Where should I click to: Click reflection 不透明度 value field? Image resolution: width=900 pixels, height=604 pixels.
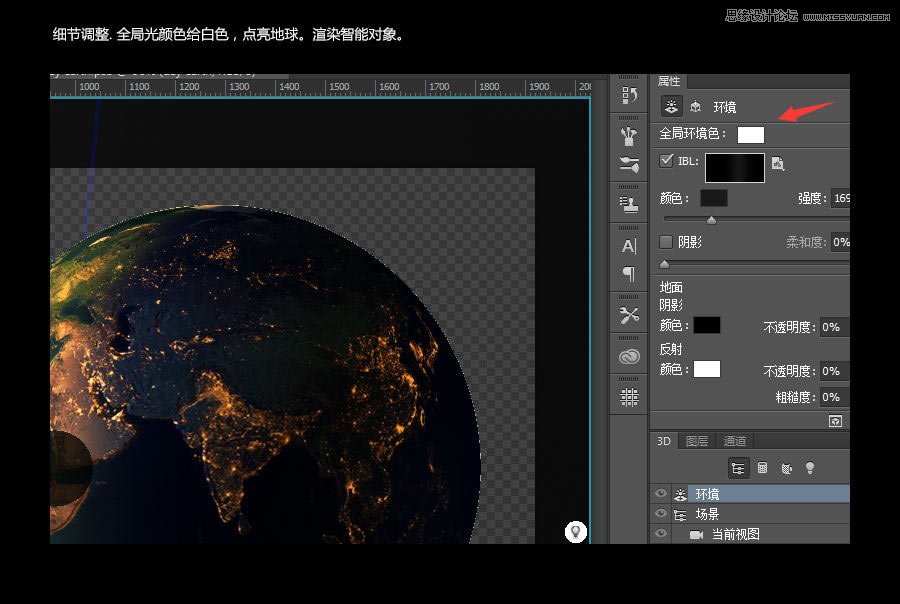point(835,371)
